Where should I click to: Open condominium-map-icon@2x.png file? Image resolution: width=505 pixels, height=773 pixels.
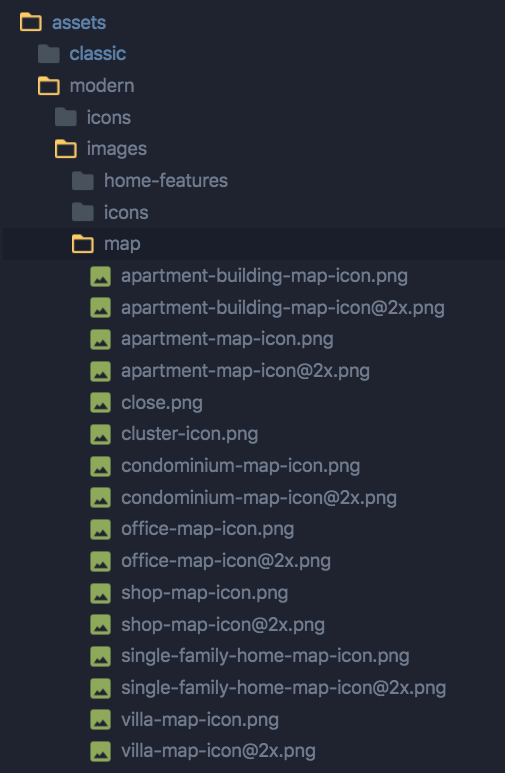pyautogui.click(x=259, y=498)
